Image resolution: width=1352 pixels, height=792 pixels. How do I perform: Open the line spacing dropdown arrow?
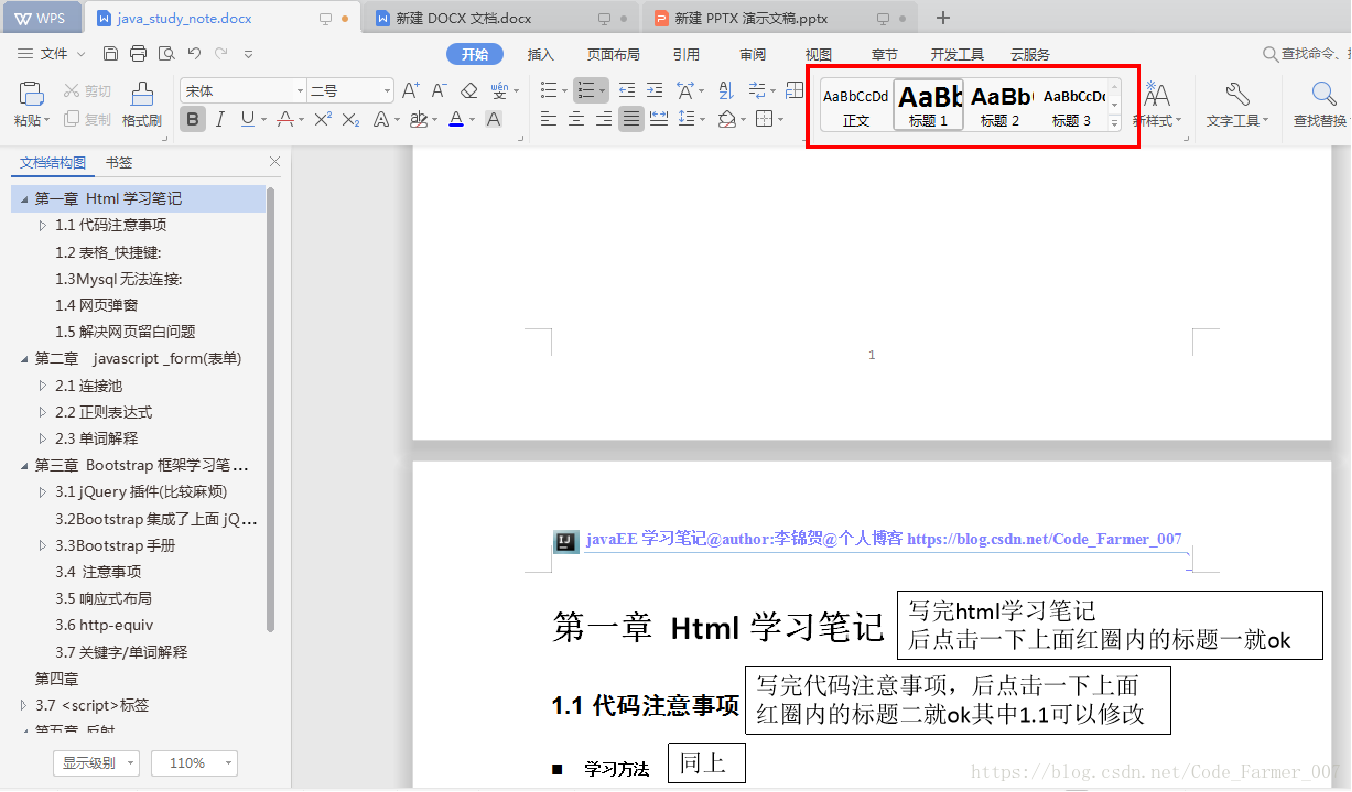click(x=701, y=120)
